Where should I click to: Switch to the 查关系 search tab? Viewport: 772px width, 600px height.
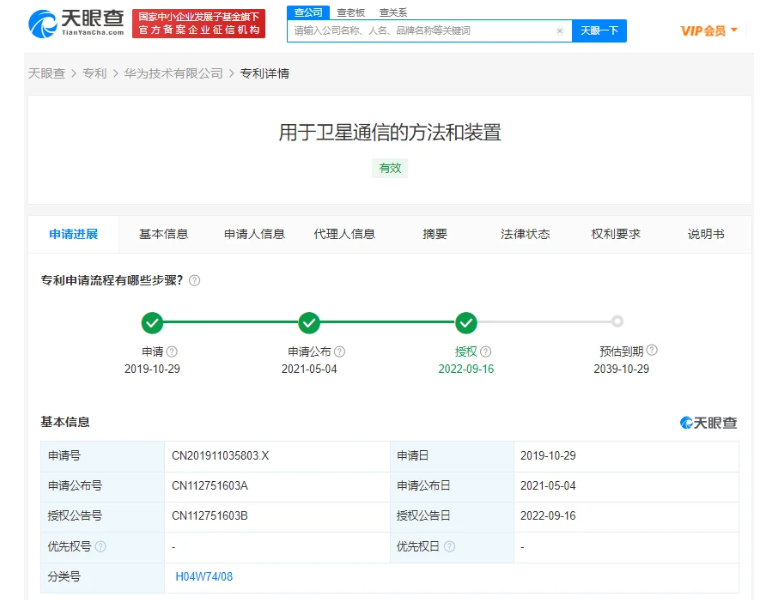point(393,13)
